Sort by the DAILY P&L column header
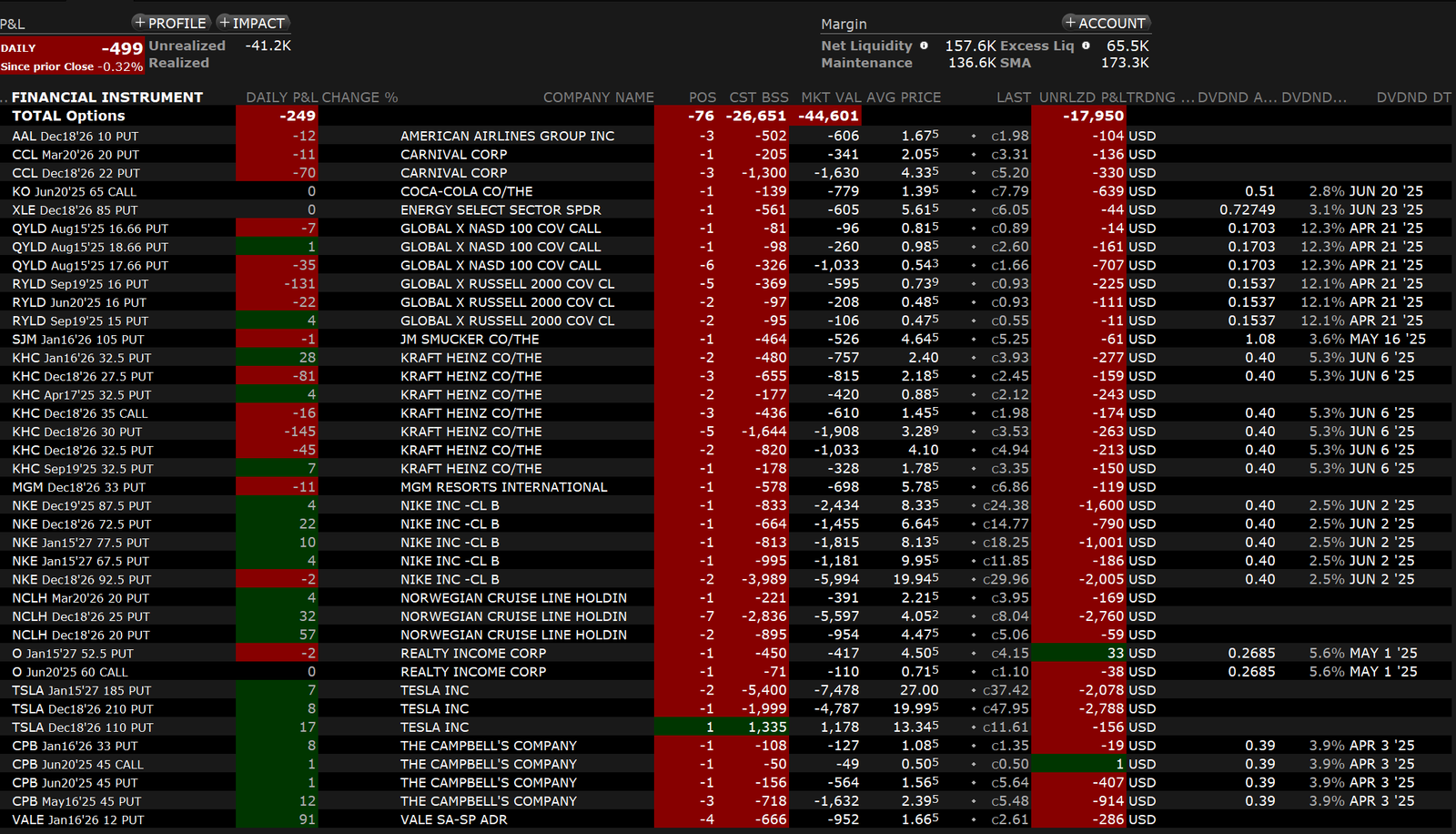Screen dimensions: 1456x834 281,97
